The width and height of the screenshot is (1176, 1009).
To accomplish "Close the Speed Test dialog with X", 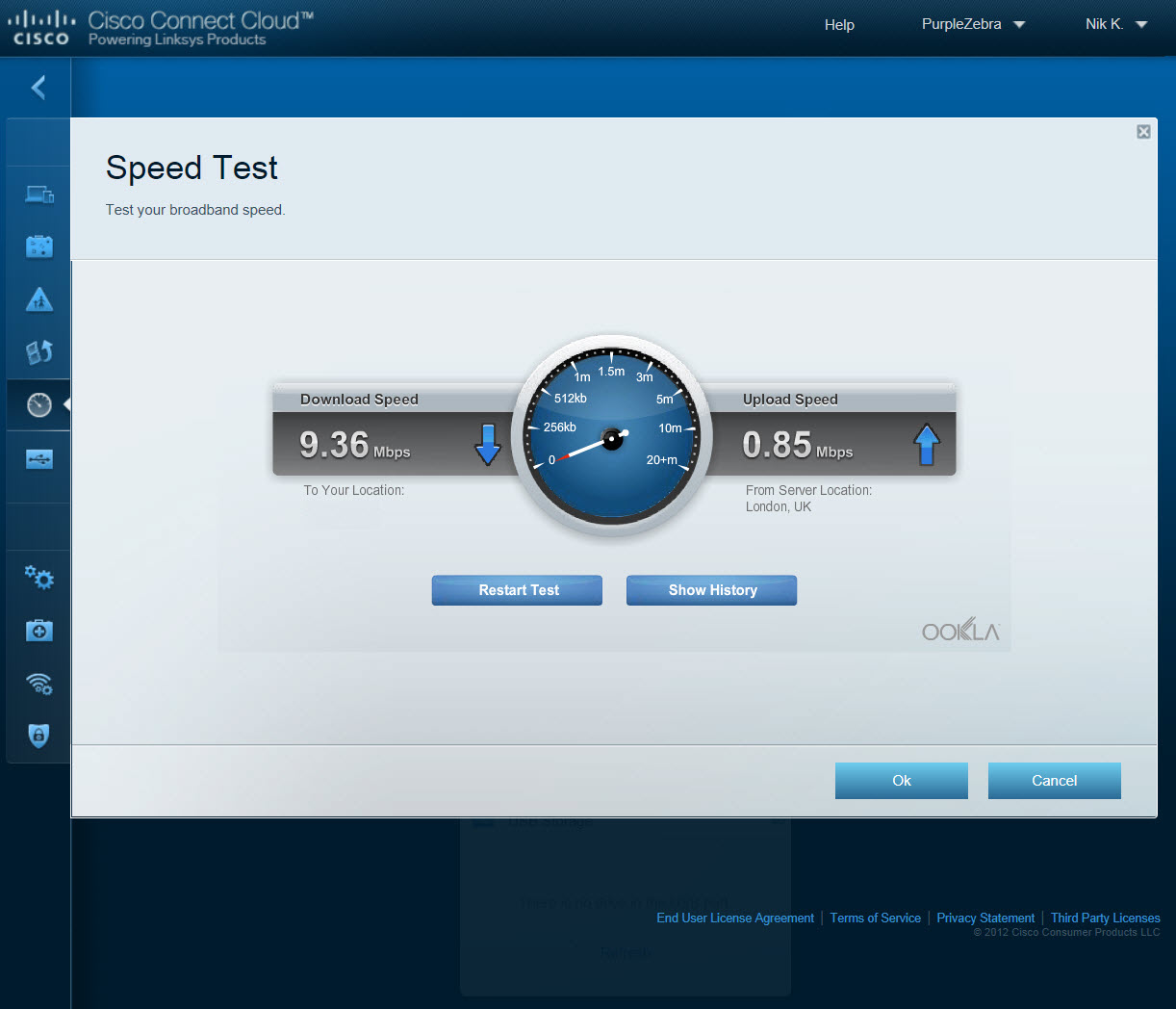I will [x=1143, y=132].
